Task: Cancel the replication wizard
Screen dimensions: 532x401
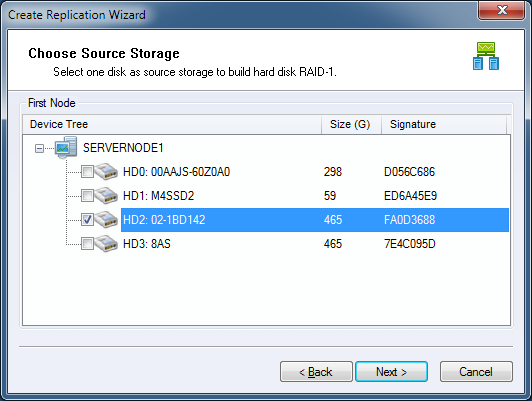Action: pyautogui.click(x=476, y=371)
